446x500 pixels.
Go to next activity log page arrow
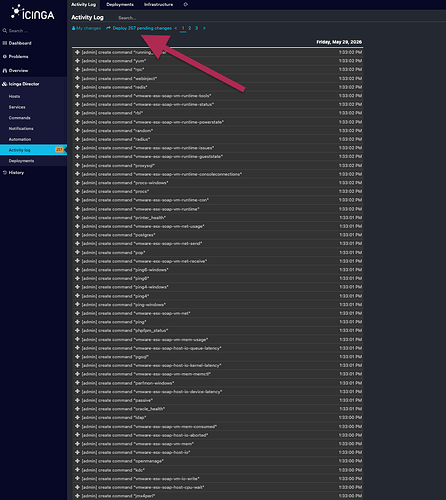[x=204, y=28]
